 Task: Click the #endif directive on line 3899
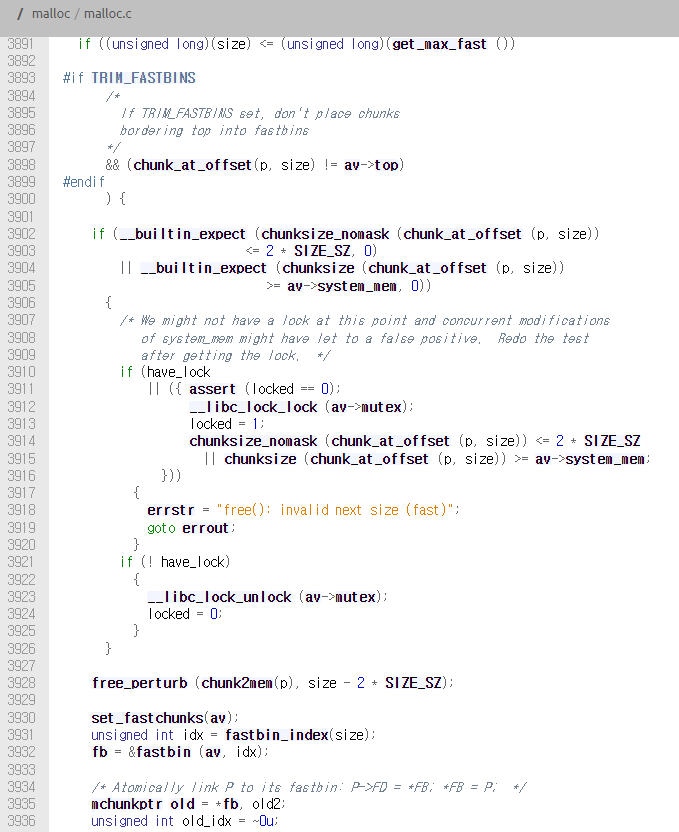(x=84, y=182)
